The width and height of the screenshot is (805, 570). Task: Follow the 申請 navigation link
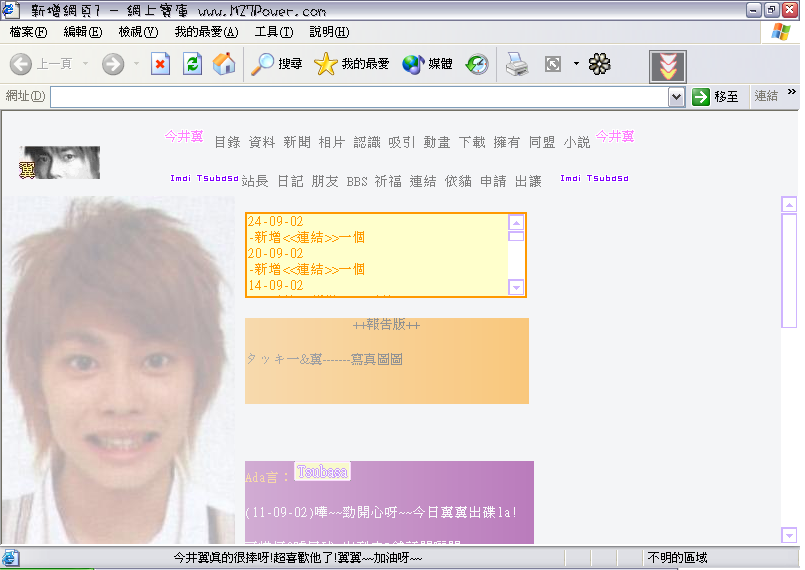pyautogui.click(x=493, y=181)
